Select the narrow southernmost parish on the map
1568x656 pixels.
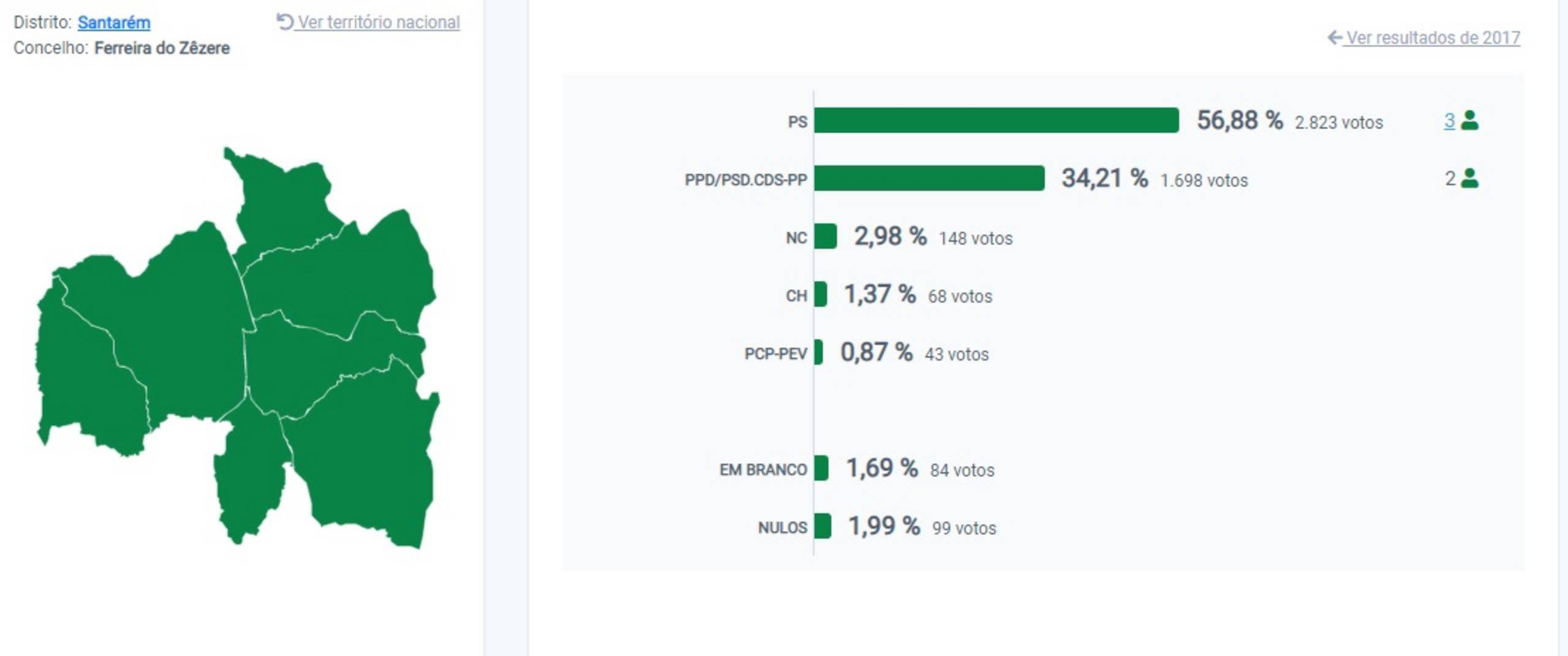pos(251,478)
